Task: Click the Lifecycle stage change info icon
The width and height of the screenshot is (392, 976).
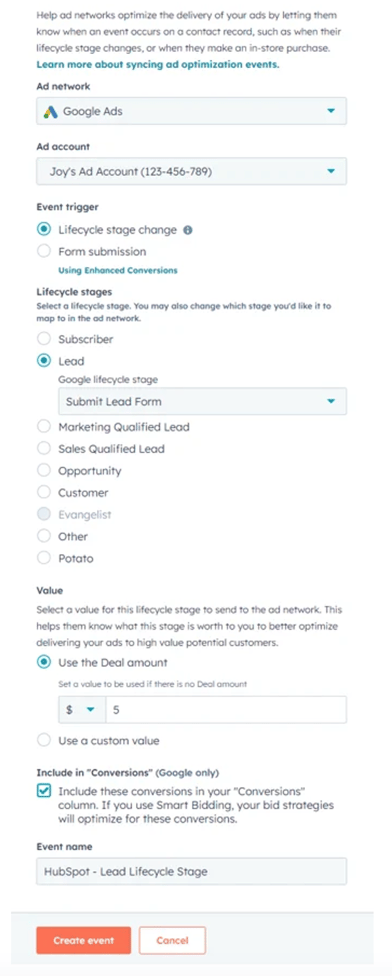Action: [188, 230]
